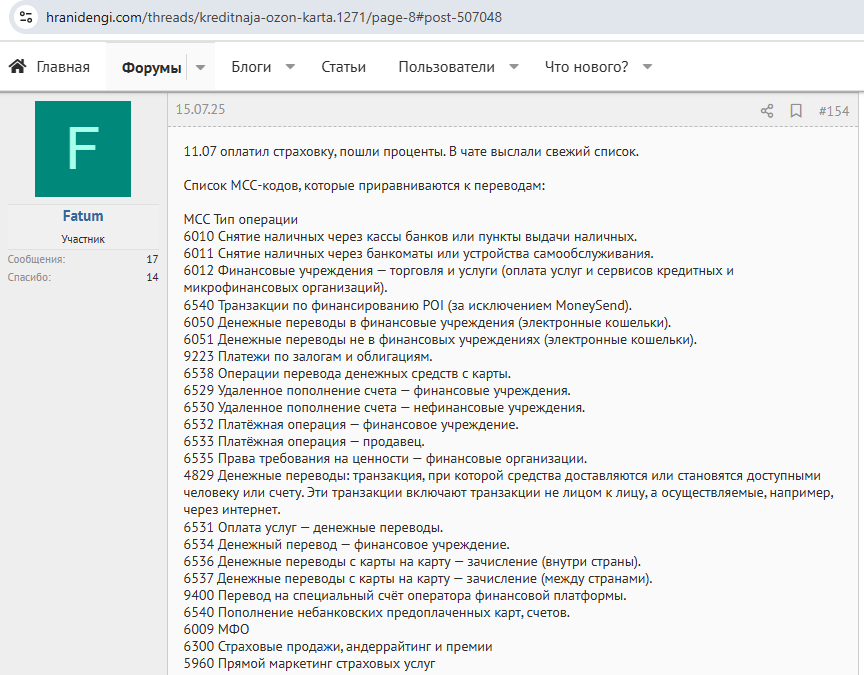Open the Блоги section
Image resolution: width=864 pixels, height=675 pixels.
point(251,67)
